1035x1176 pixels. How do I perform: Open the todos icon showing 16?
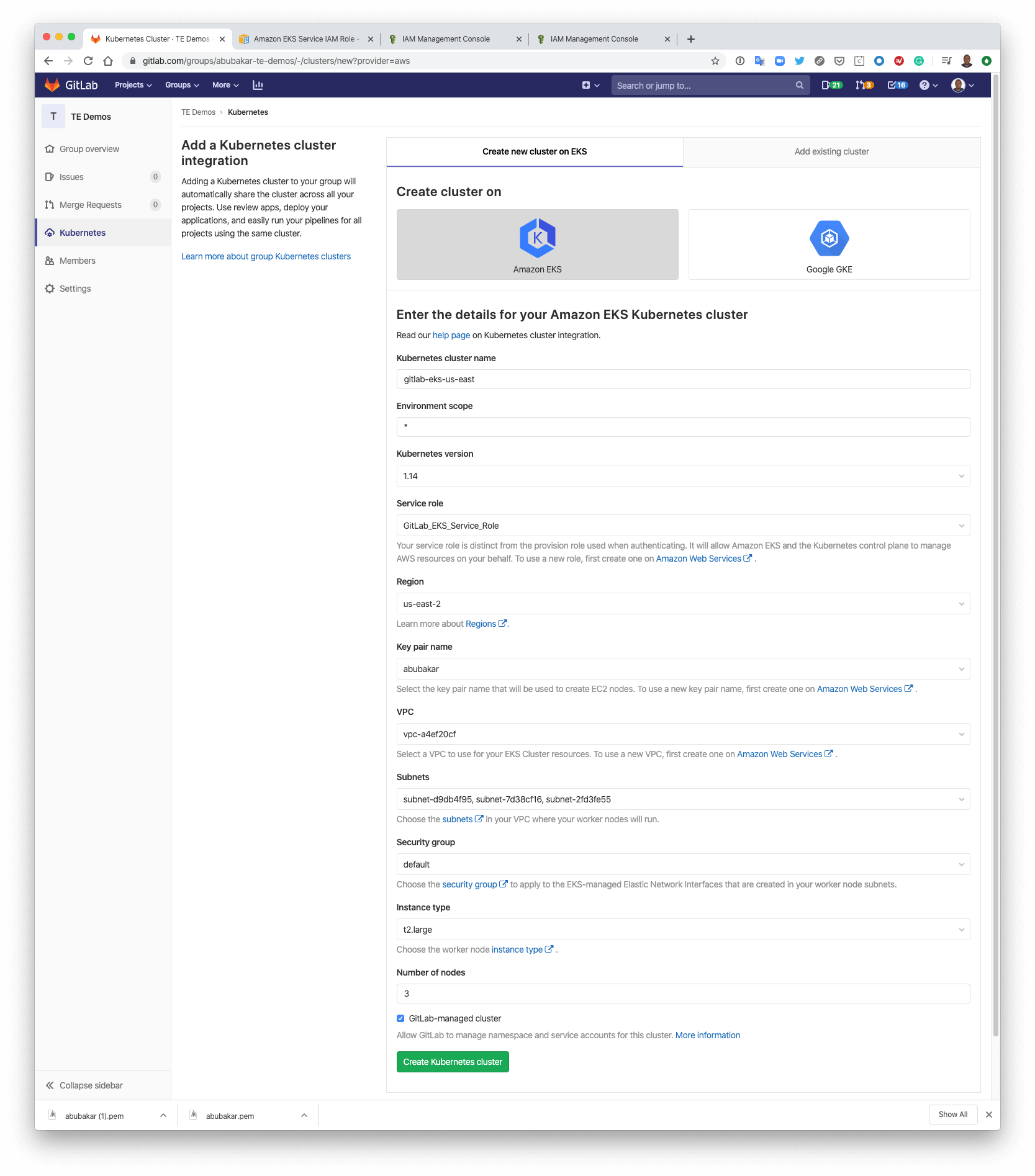pyautogui.click(x=896, y=84)
